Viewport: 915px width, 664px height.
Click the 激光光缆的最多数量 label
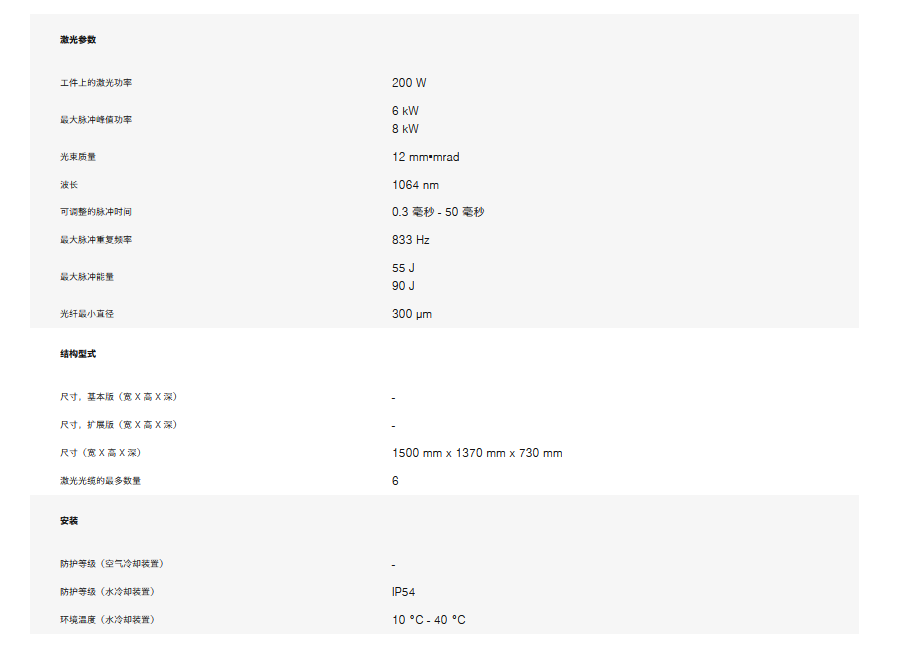point(100,481)
